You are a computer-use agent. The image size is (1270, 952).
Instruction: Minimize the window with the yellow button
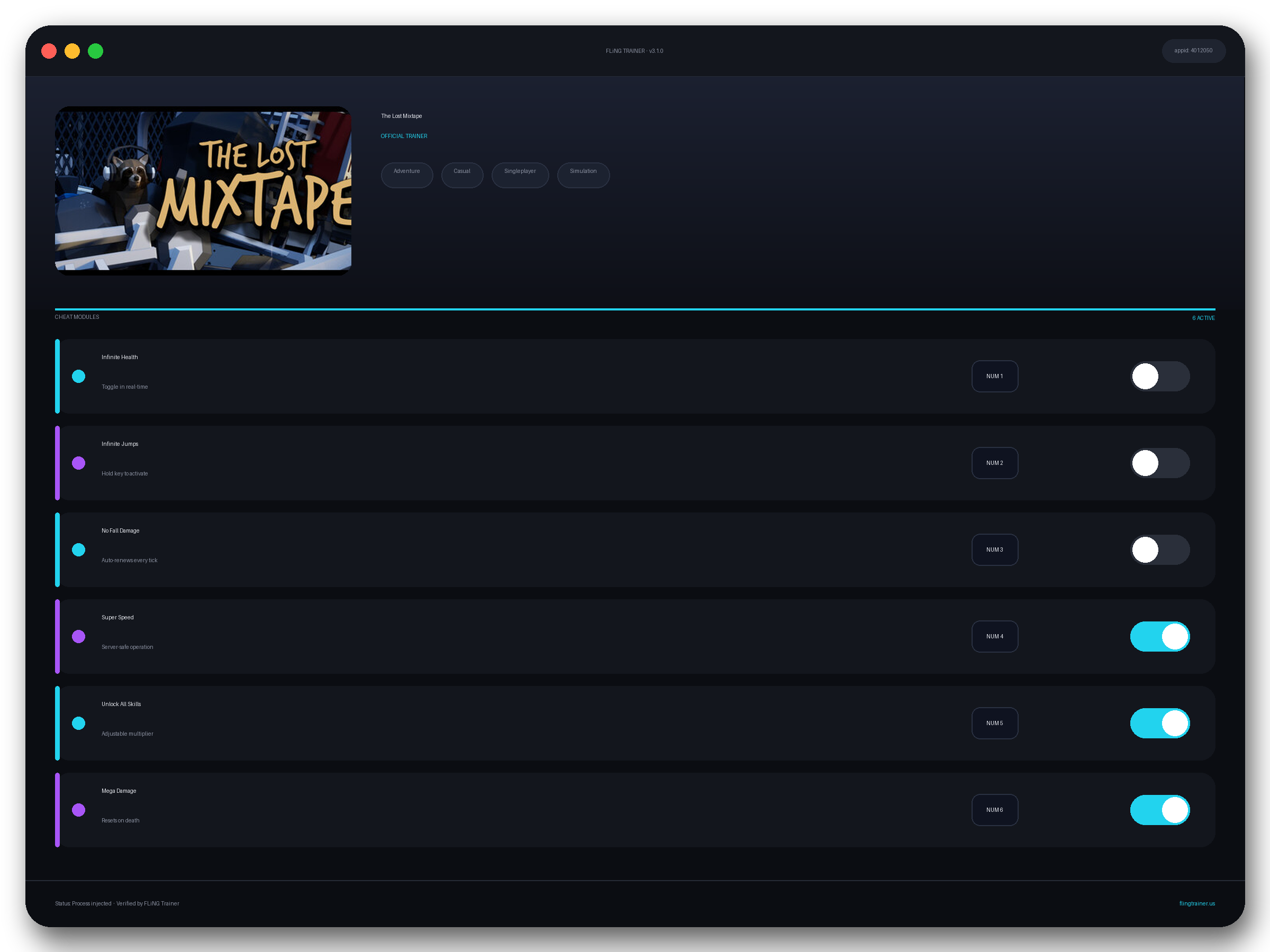coord(72,51)
